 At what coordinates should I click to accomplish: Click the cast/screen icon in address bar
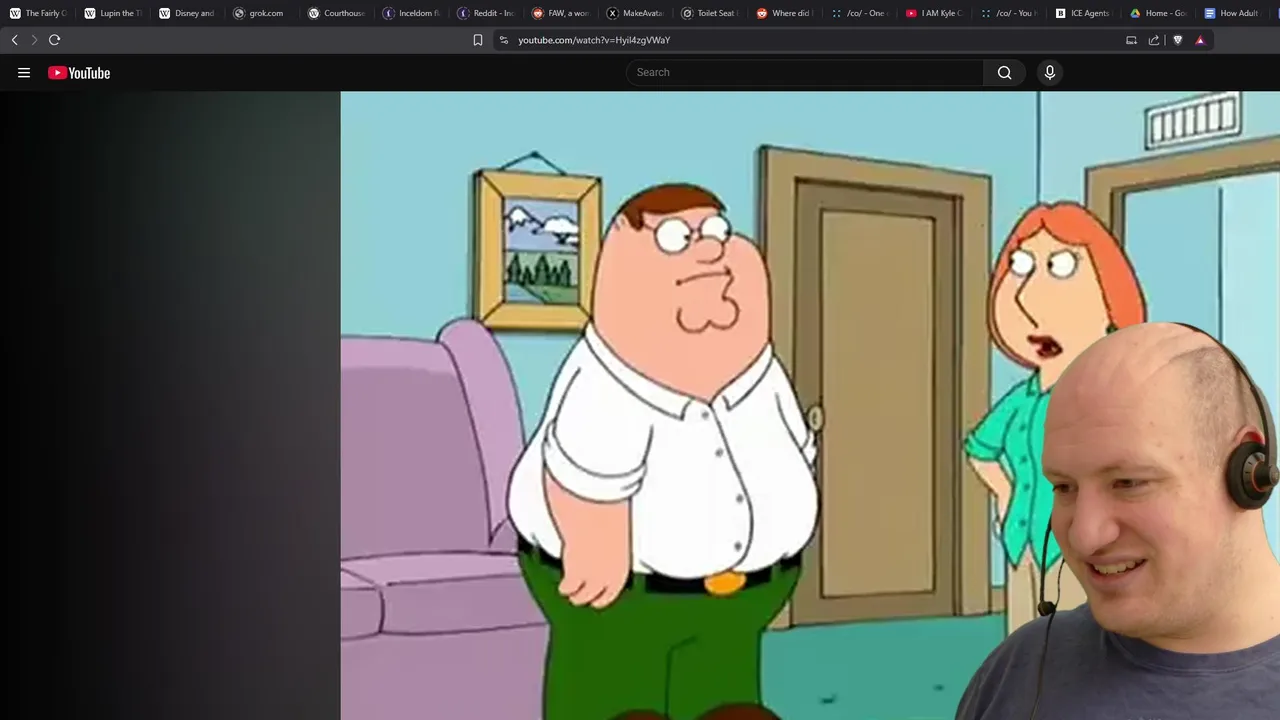point(1131,40)
